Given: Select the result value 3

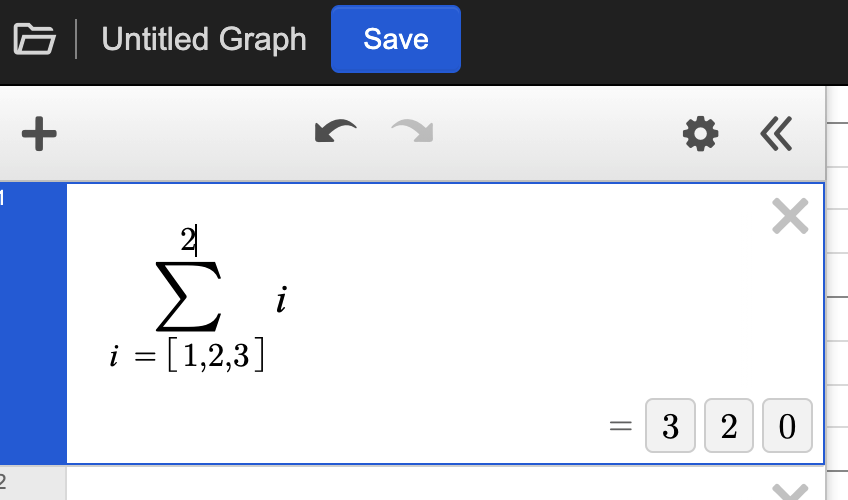Looking at the screenshot, I should point(671,427).
